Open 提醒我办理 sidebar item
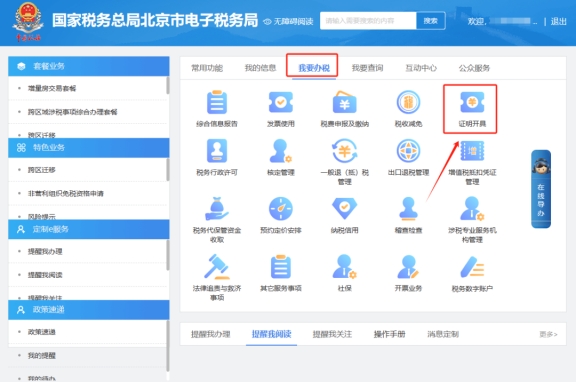 (45, 251)
